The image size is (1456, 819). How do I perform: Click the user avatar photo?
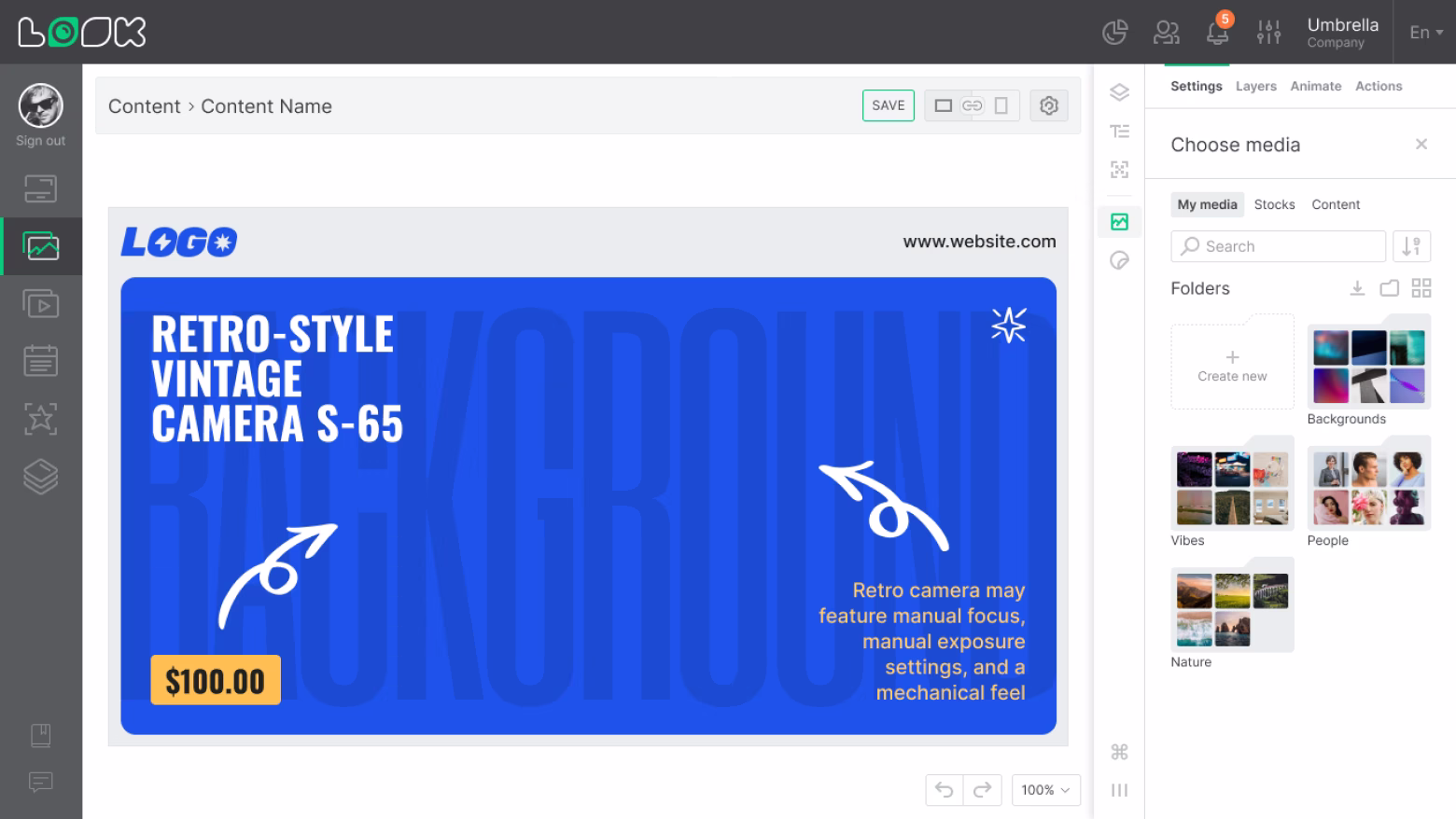tap(41, 105)
